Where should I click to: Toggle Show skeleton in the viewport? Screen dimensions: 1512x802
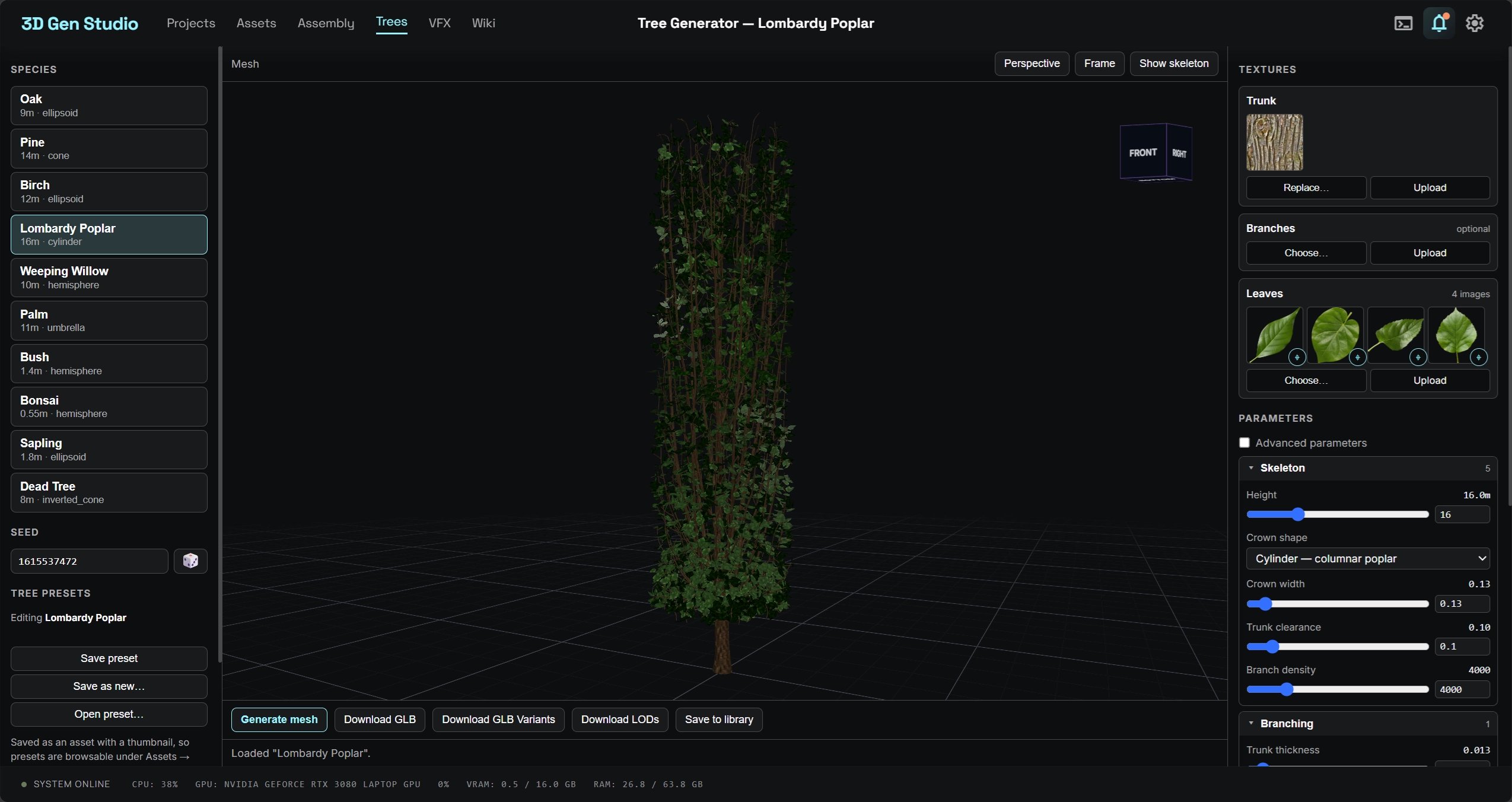(x=1174, y=63)
